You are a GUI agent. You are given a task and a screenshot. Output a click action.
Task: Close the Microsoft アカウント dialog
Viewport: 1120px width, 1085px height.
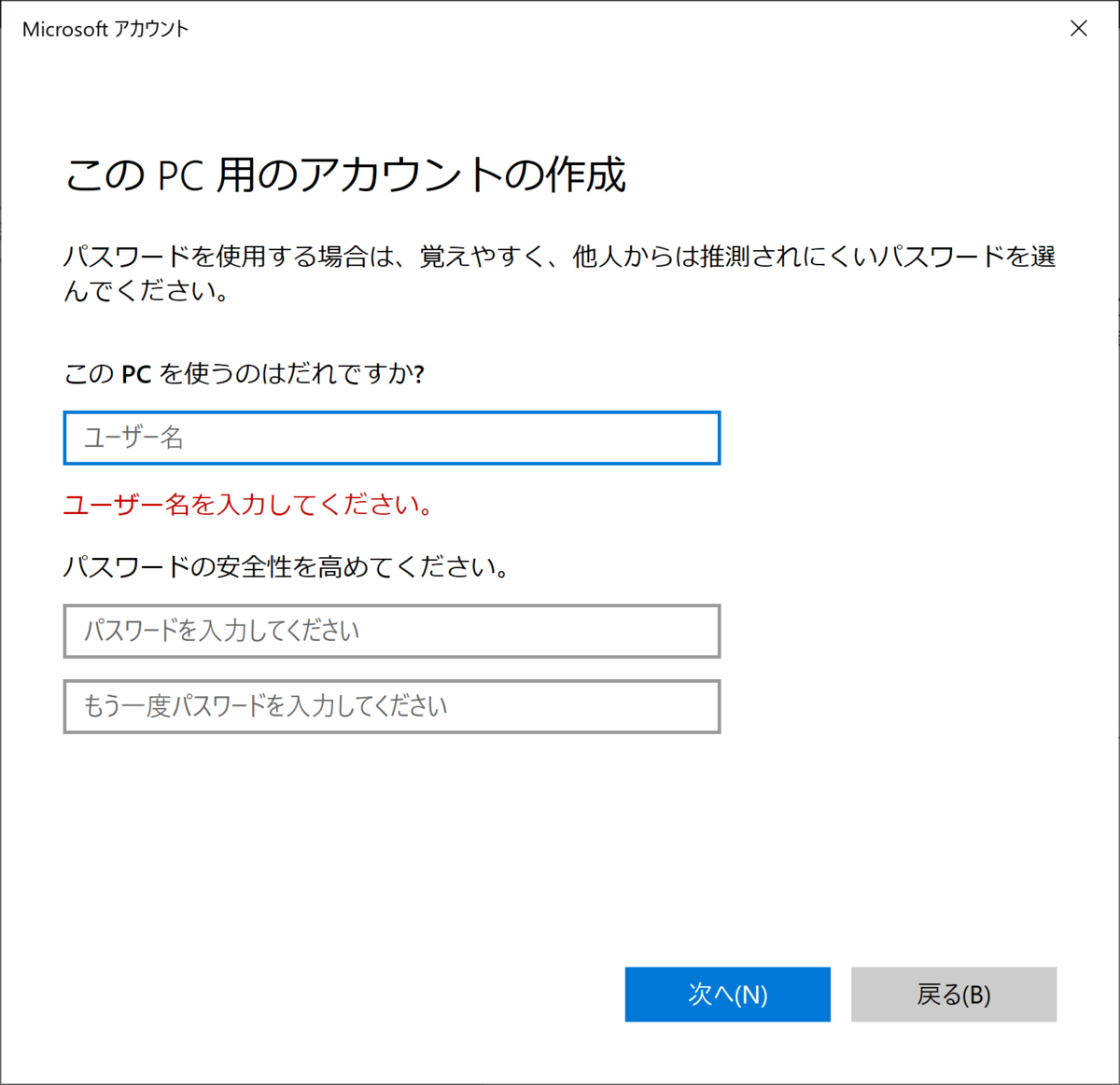(1079, 28)
